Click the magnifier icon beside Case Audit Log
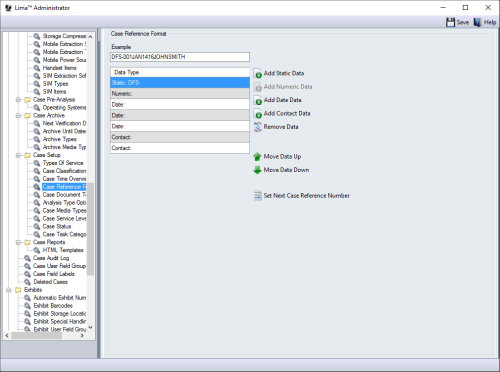The image size is (500, 372). pos(28,258)
